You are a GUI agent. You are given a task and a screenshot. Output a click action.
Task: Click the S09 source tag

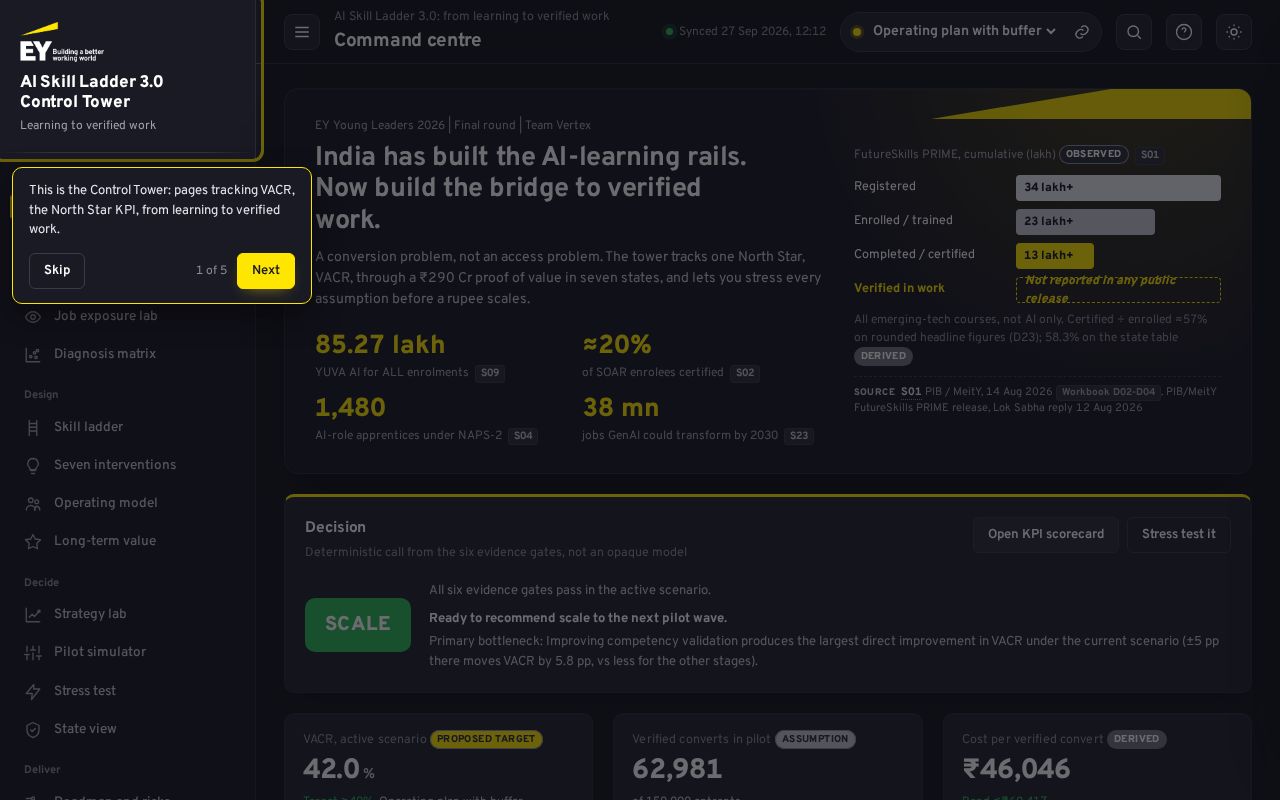tap(490, 373)
